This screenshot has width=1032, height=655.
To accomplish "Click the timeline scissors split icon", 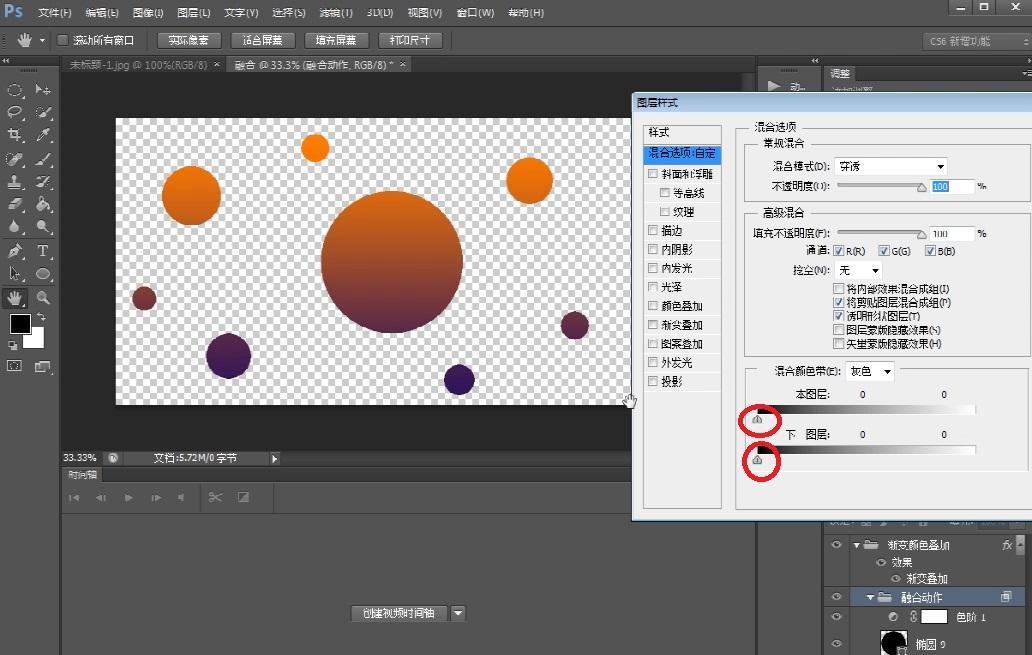I will pos(214,497).
